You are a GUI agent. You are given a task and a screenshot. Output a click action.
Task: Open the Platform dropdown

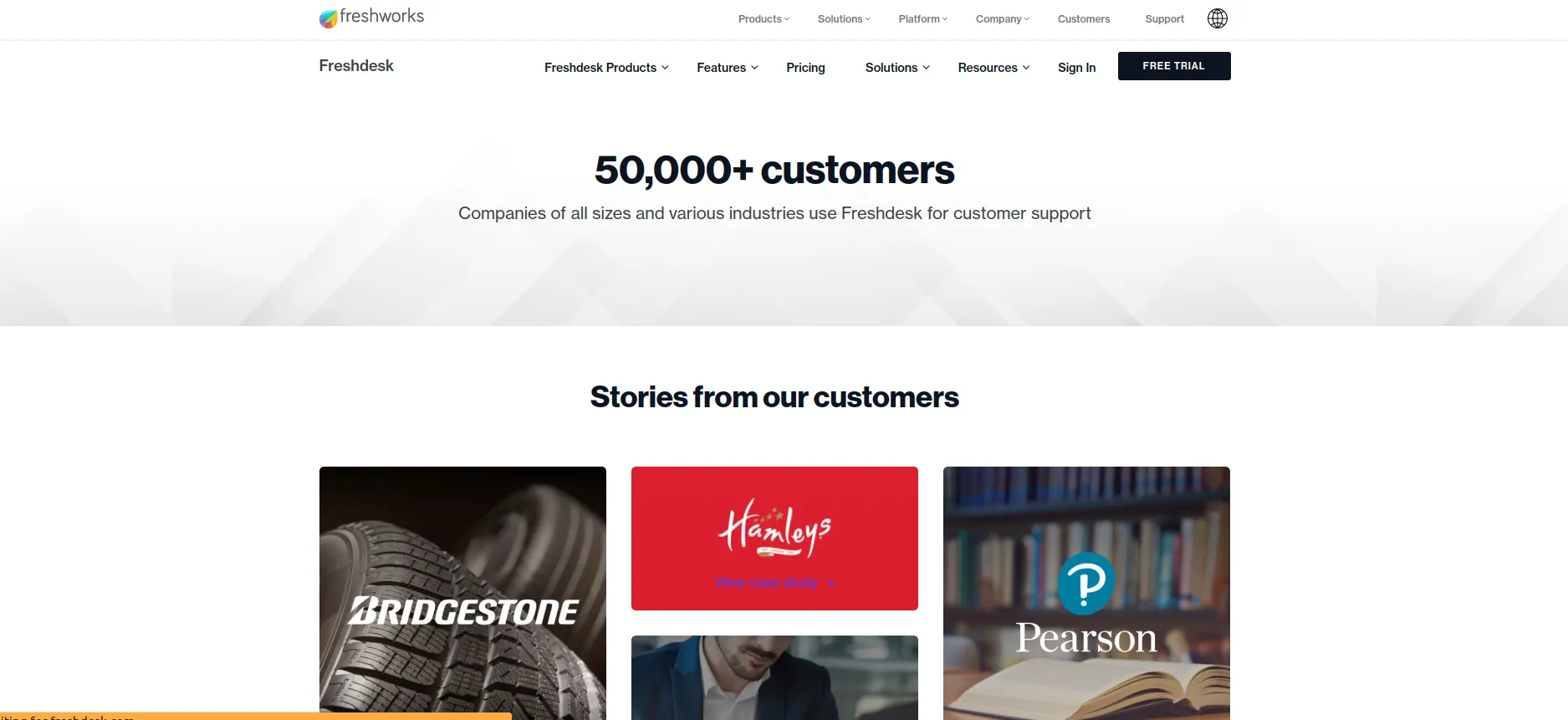point(922,19)
